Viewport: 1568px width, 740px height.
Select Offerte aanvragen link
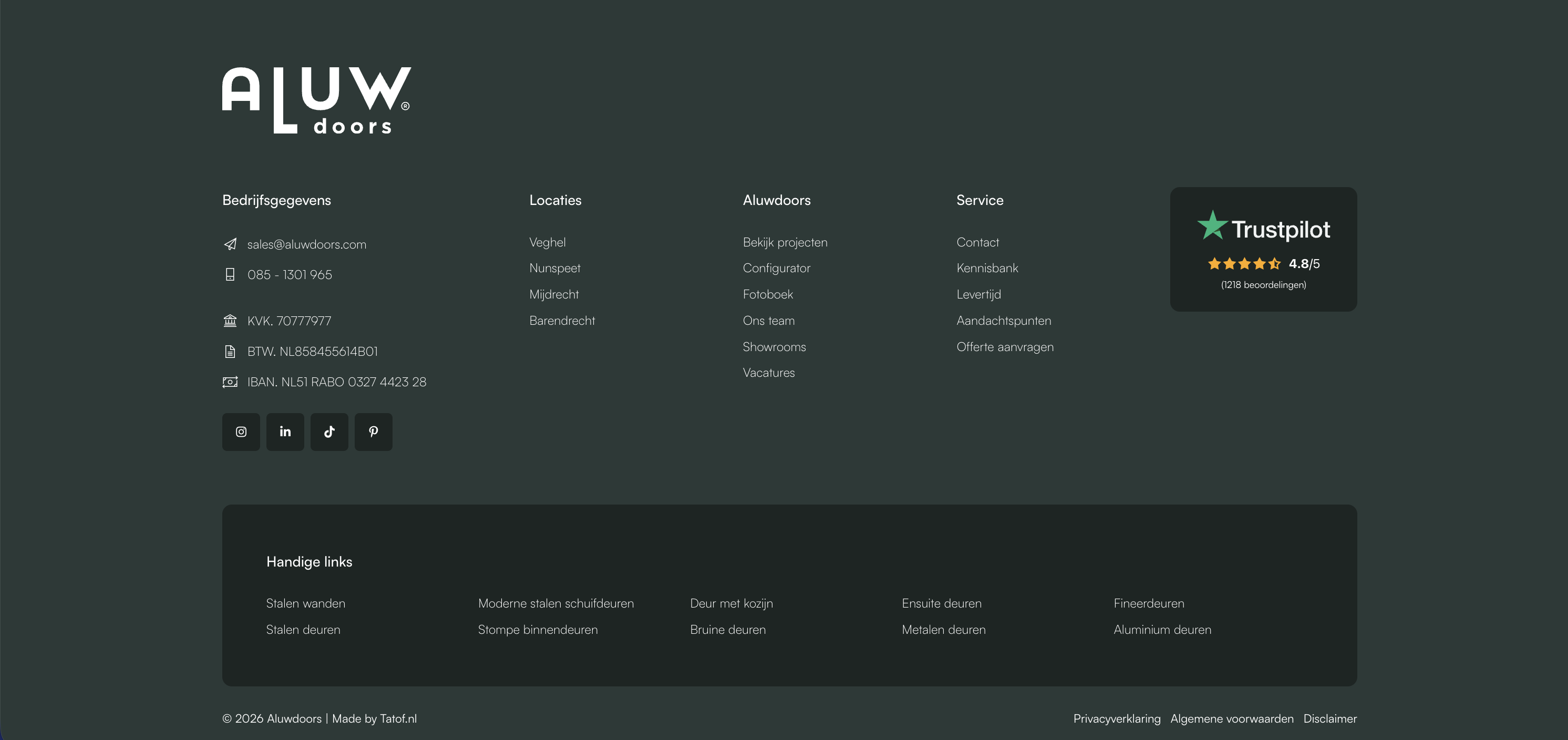1004,346
